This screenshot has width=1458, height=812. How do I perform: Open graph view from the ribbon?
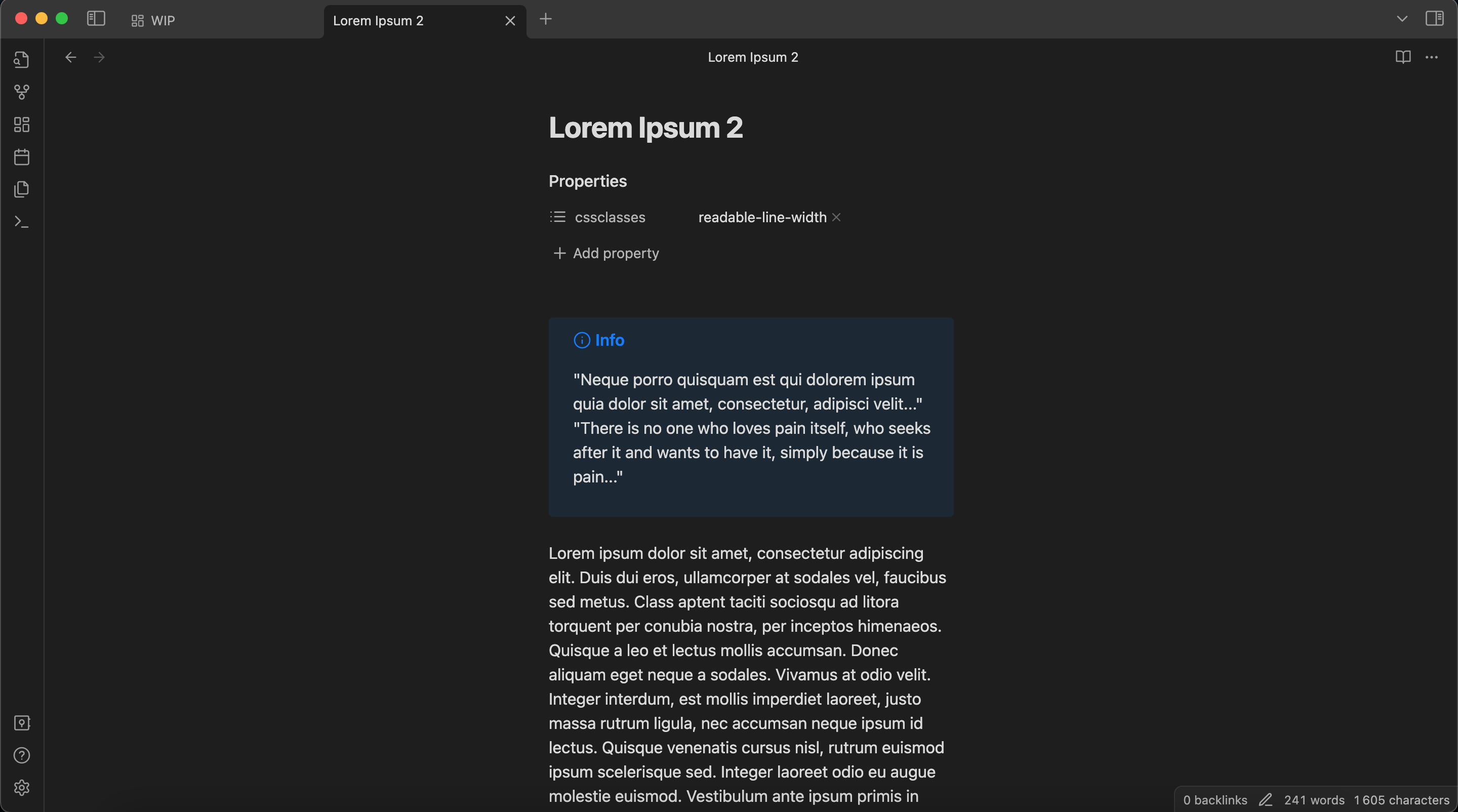point(21,92)
